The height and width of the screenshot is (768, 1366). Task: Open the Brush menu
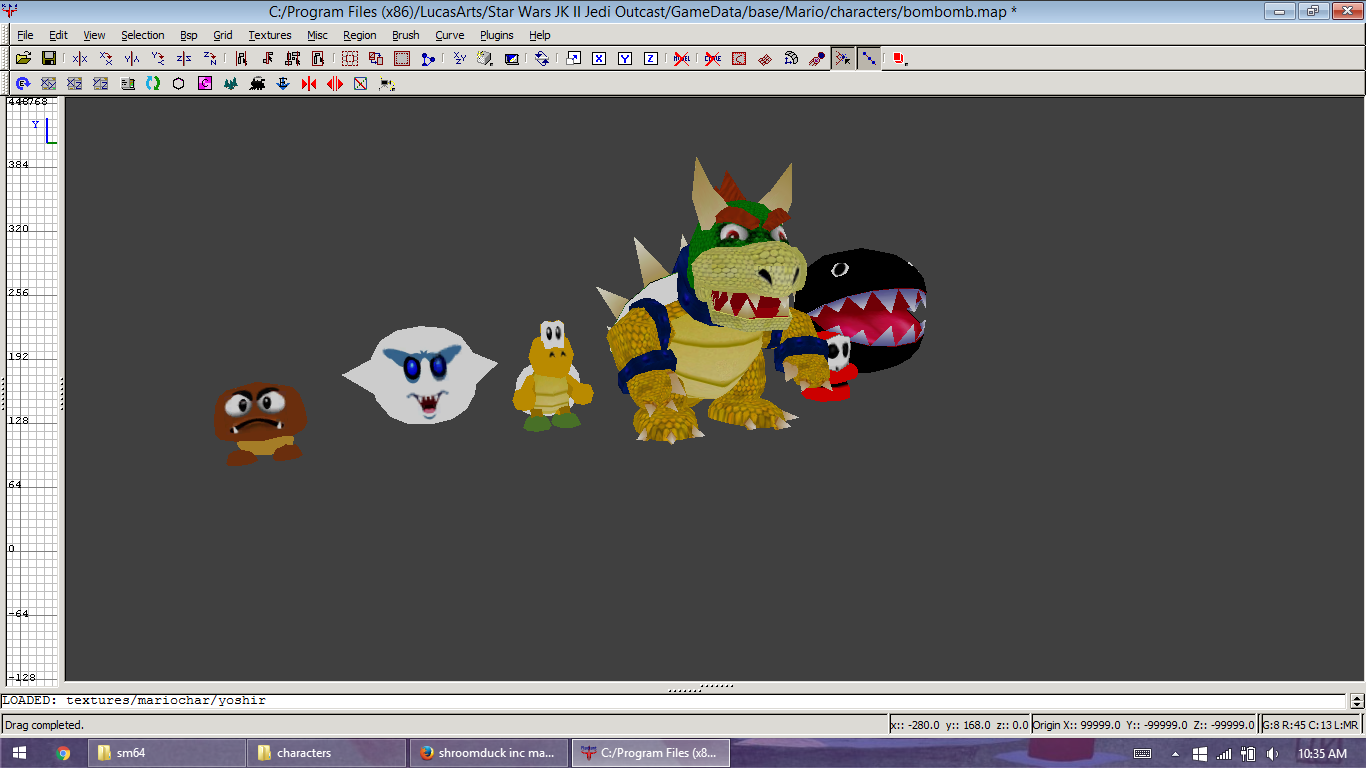click(x=406, y=35)
